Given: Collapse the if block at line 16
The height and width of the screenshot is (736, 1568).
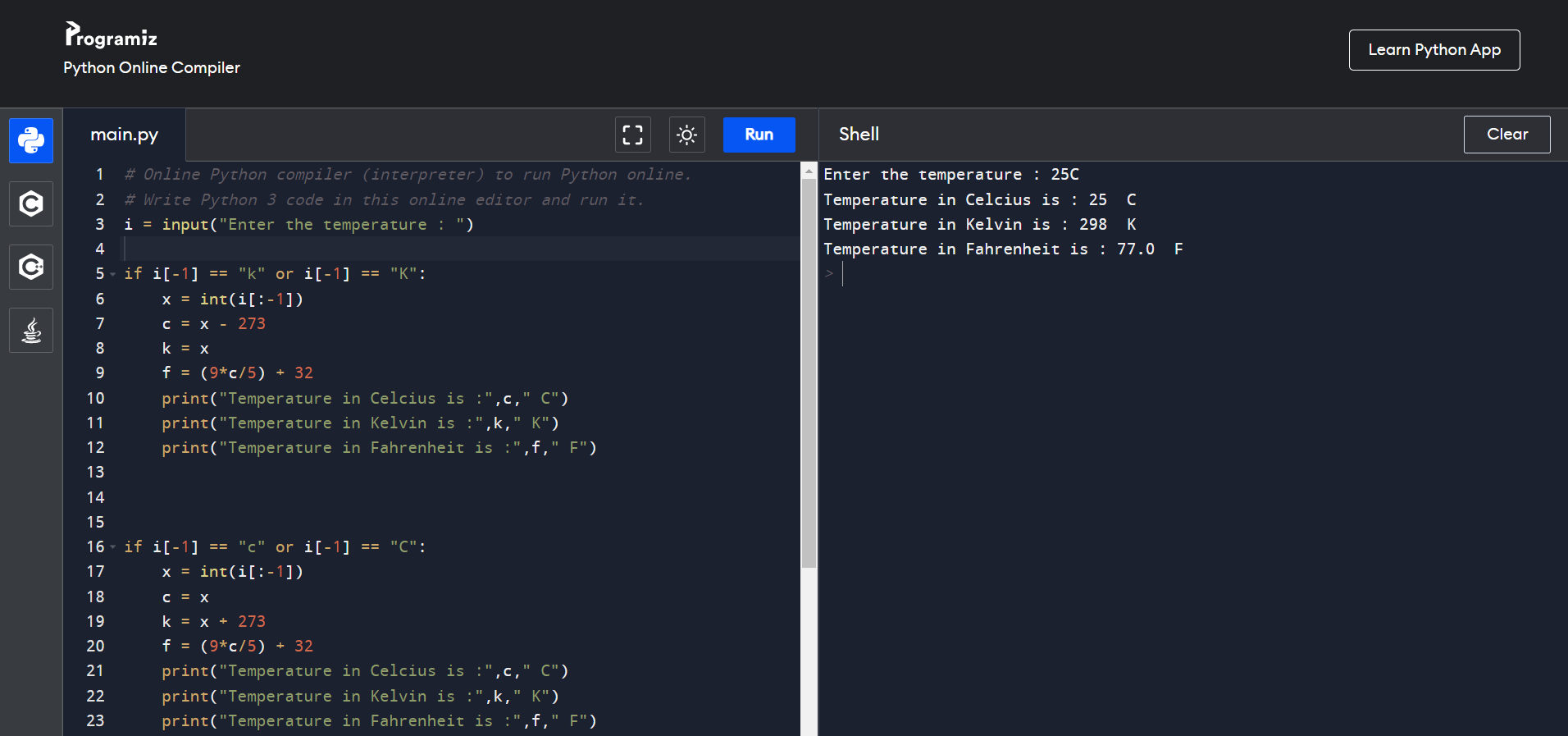Looking at the screenshot, I should click(x=113, y=547).
